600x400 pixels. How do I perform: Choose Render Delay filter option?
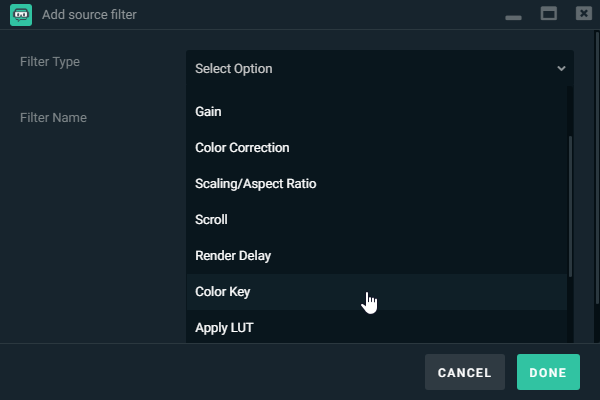coord(233,256)
